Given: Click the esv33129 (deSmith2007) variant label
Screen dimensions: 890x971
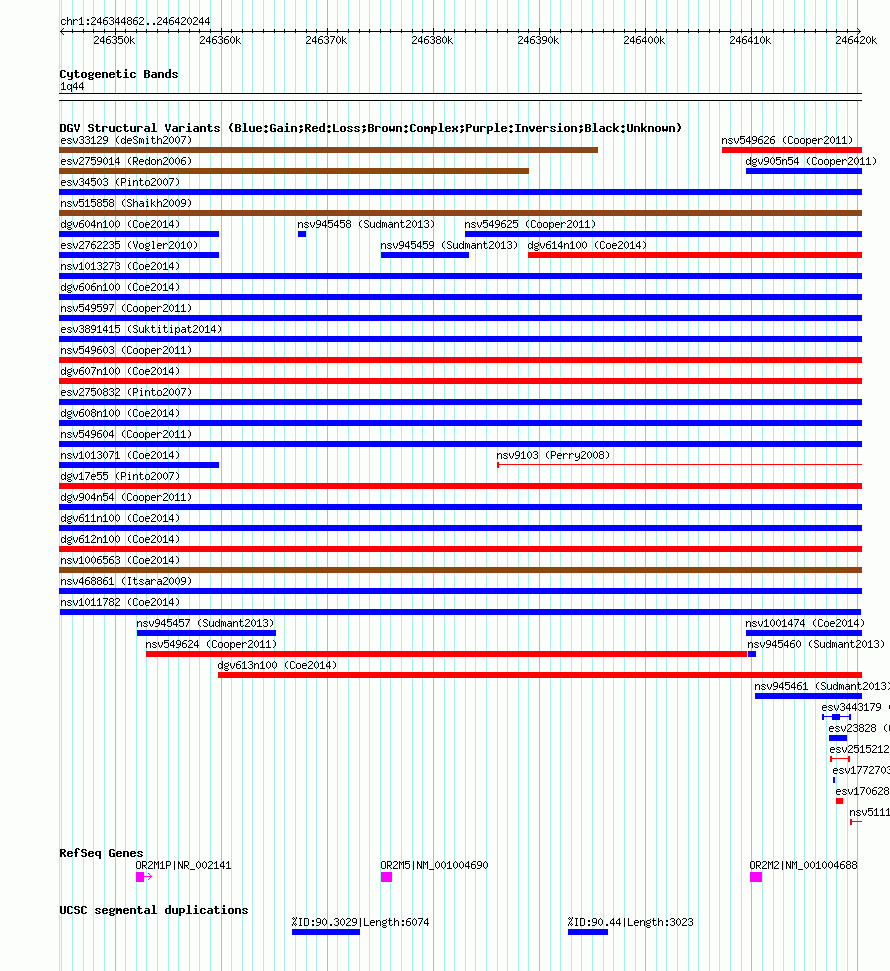Looking at the screenshot, I should tap(126, 140).
